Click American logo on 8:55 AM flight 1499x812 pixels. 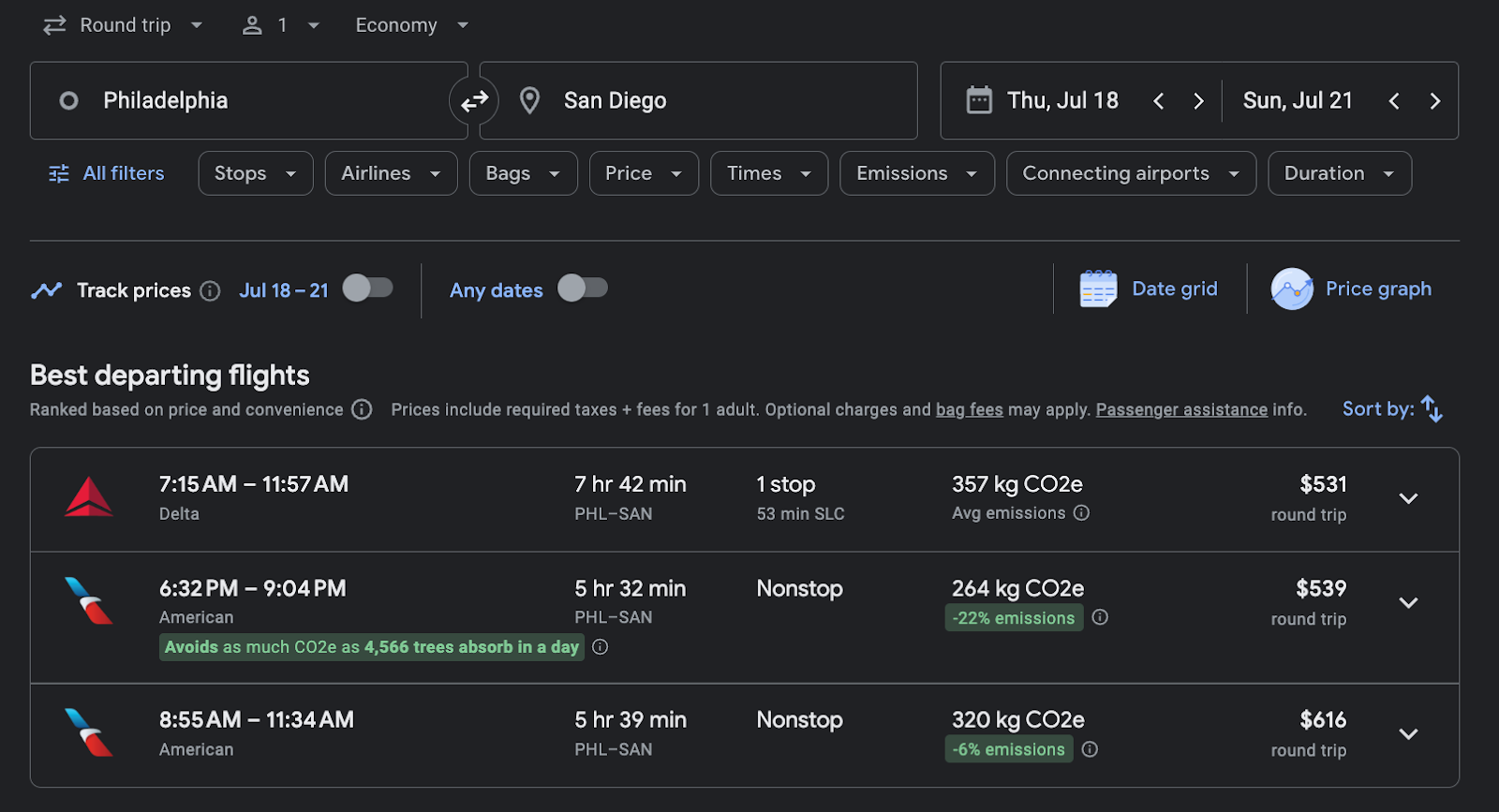click(89, 732)
